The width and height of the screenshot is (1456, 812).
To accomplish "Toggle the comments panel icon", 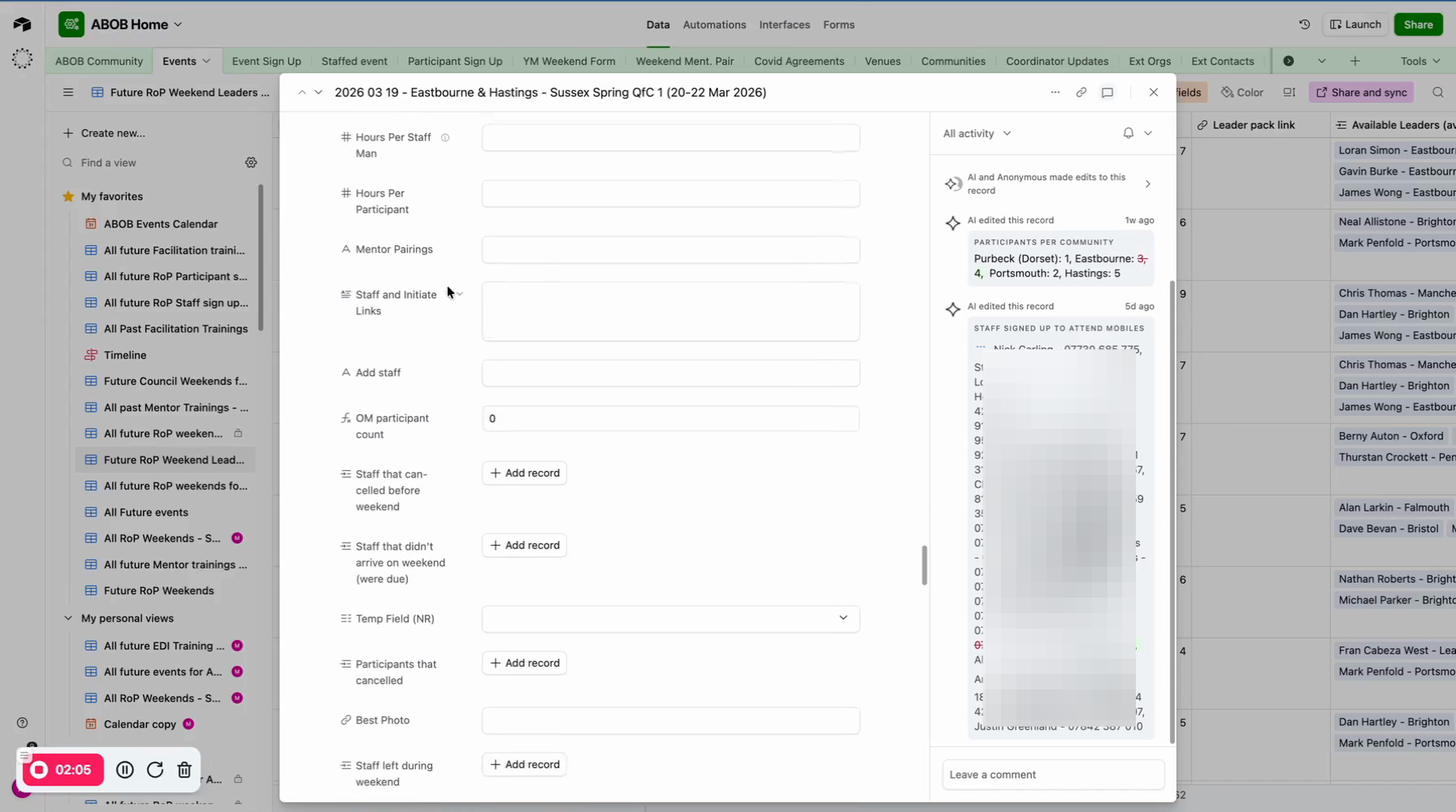I will [x=1107, y=93].
